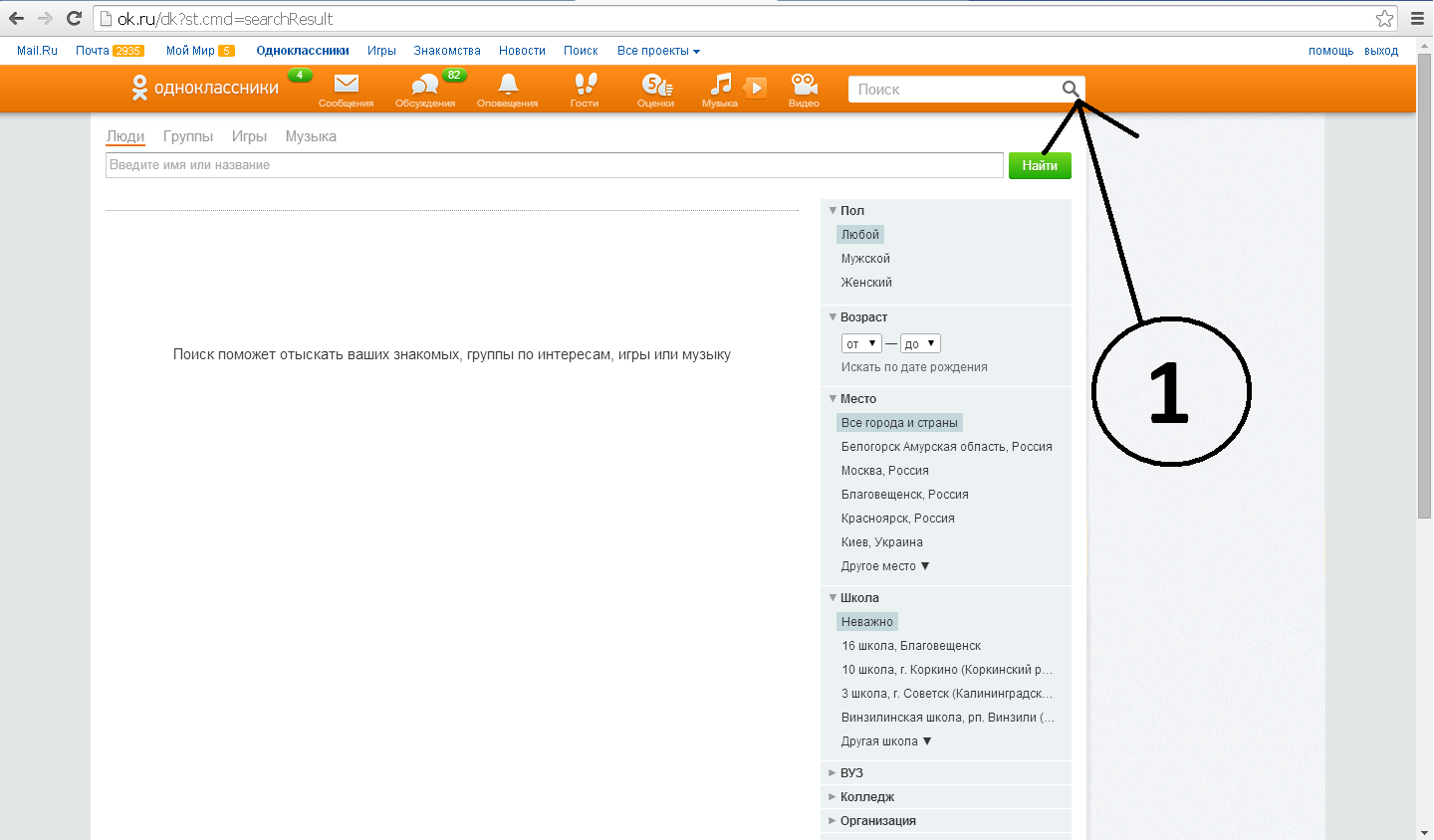Click Одноклассники link in top bar
1434x840 pixels.
point(303,51)
